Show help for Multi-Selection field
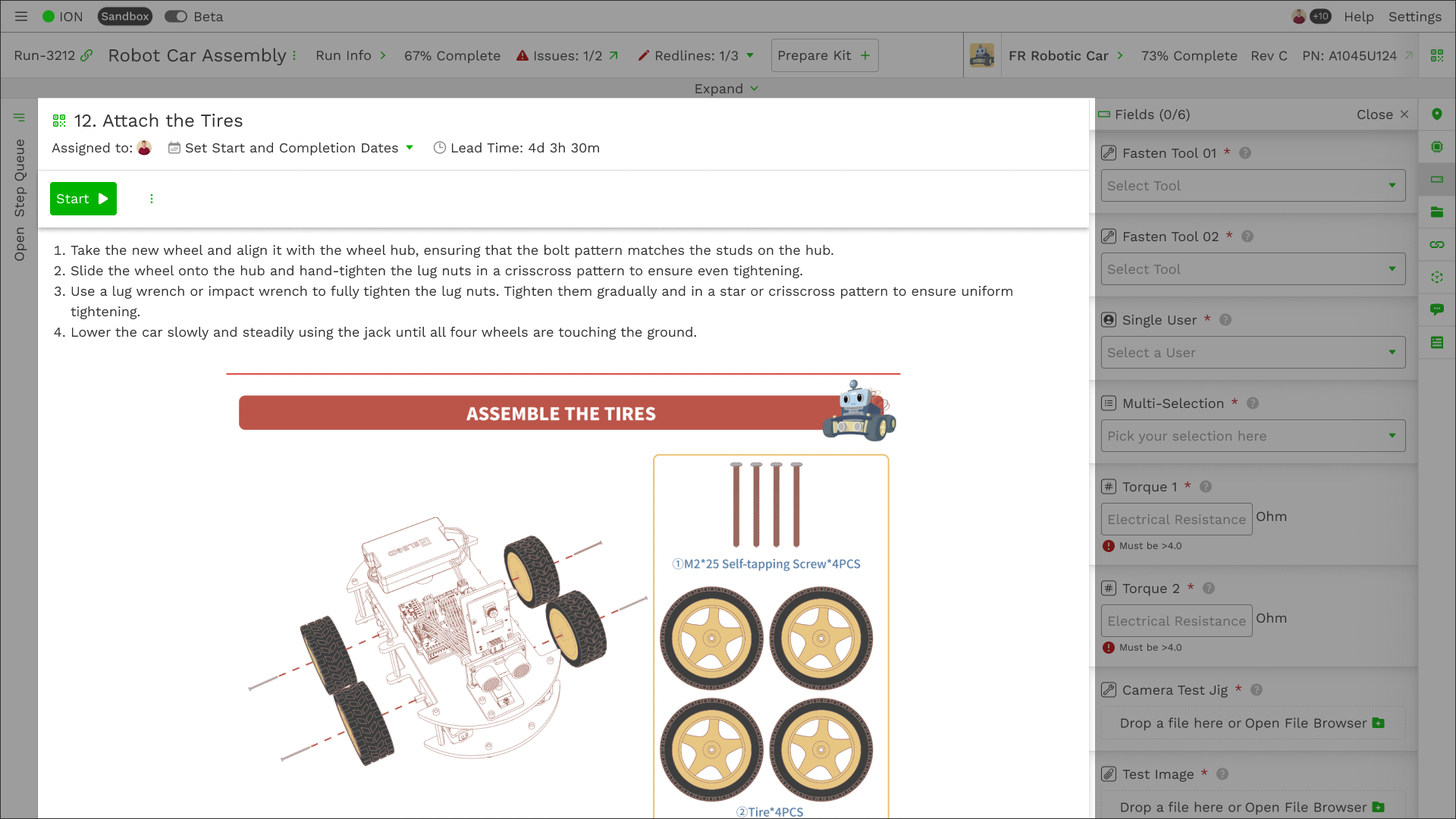This screenshot has width=1456, height=819. coord(1253,403)
